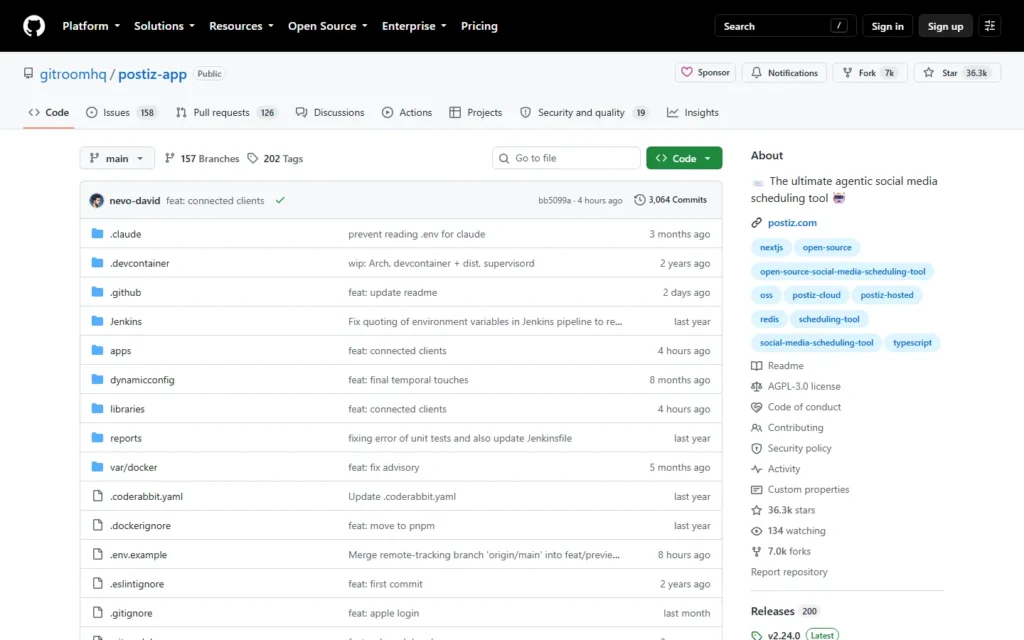Click the header Search field

tap(785, 26)
